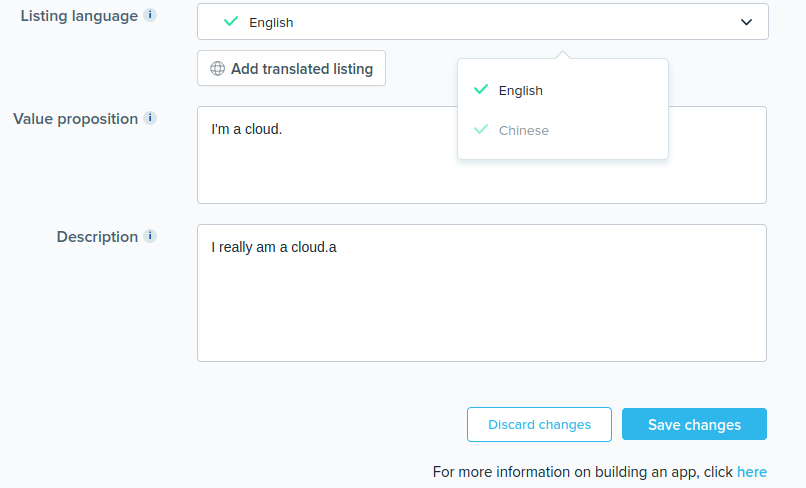This screenshot has width=806, height=488.
Task: Click the globe icon for translated listing
Action: 217,69
